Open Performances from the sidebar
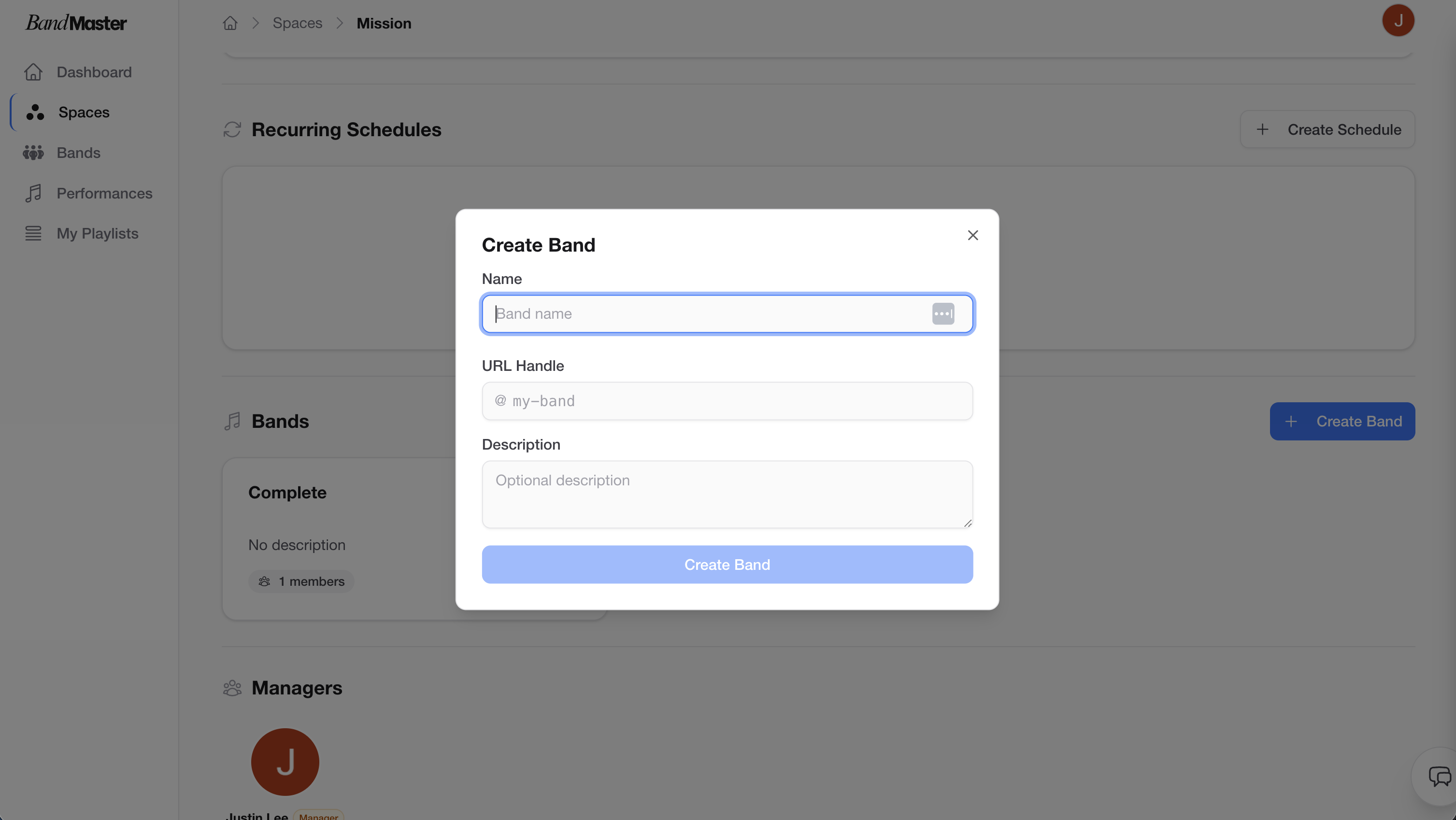 pyautogui.click(x=104, y=193)
